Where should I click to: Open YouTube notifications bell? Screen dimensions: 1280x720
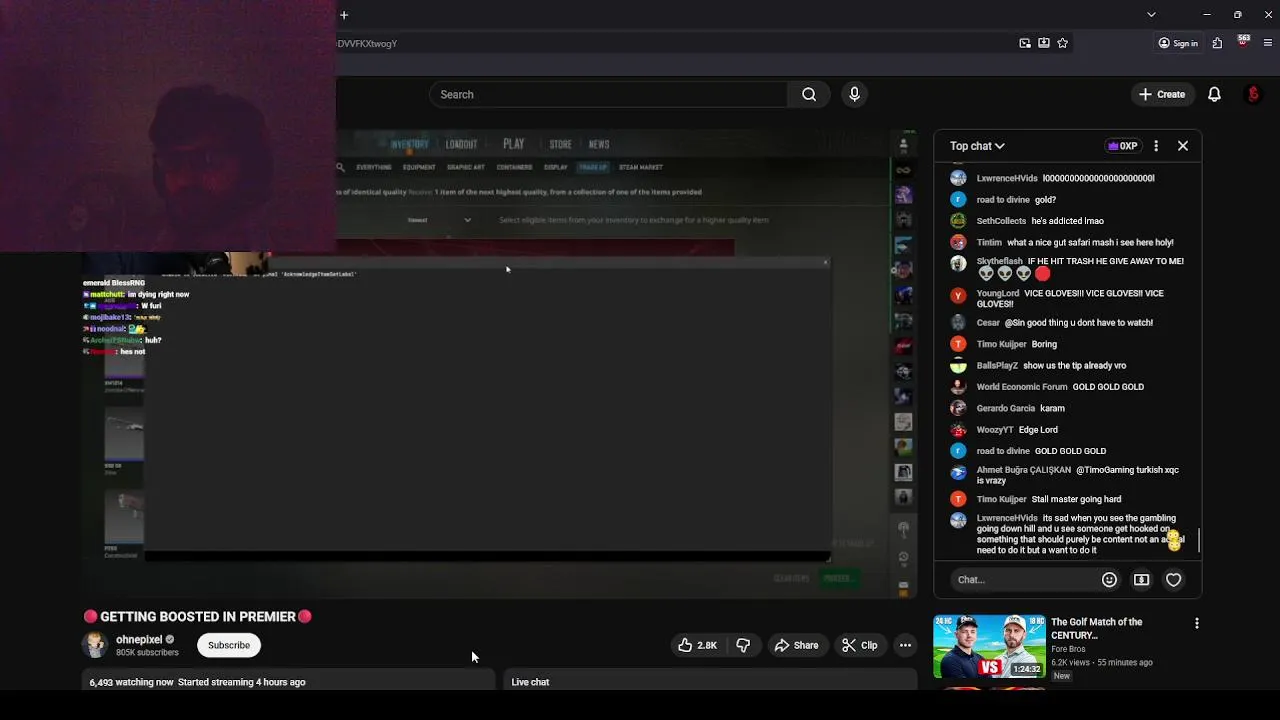click(1214, 94)
